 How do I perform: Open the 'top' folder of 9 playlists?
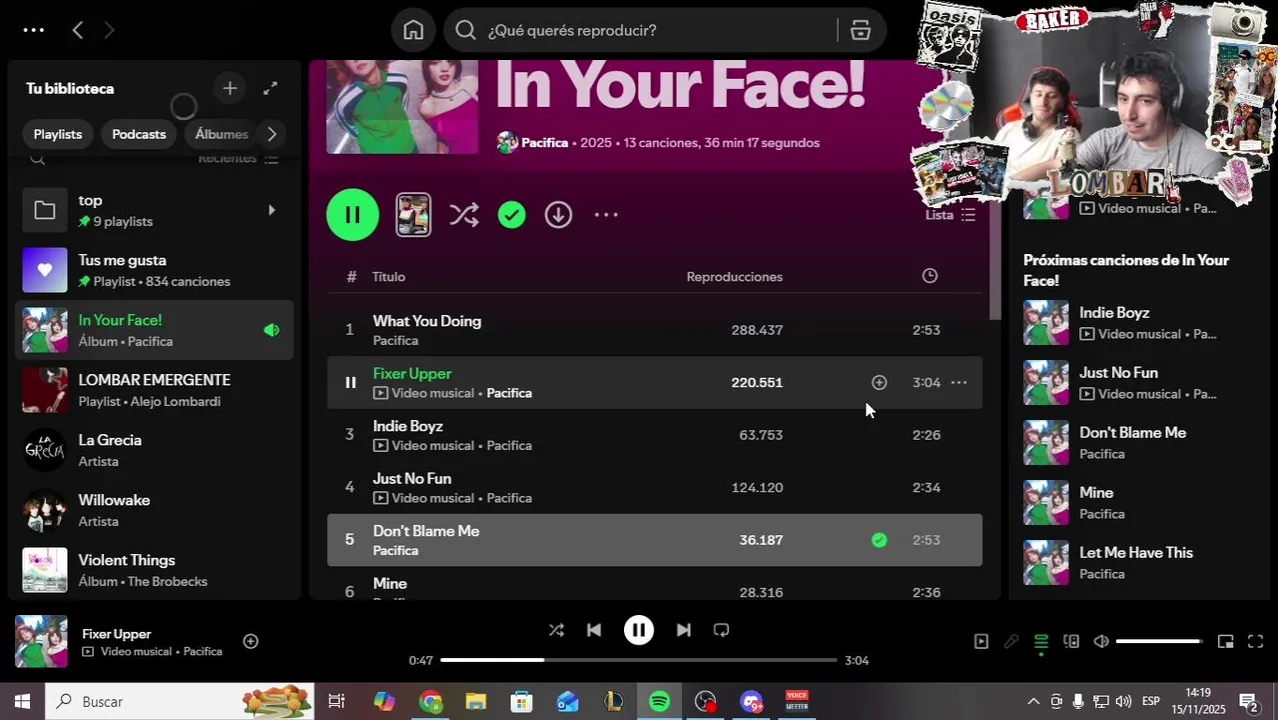pyautogui.click(x=155, y=210)
